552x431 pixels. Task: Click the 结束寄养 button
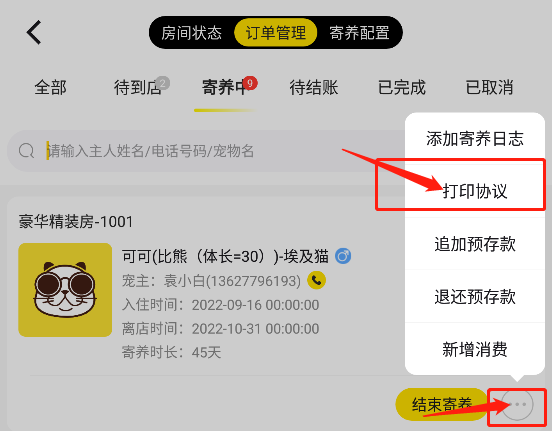pos(441,405)
